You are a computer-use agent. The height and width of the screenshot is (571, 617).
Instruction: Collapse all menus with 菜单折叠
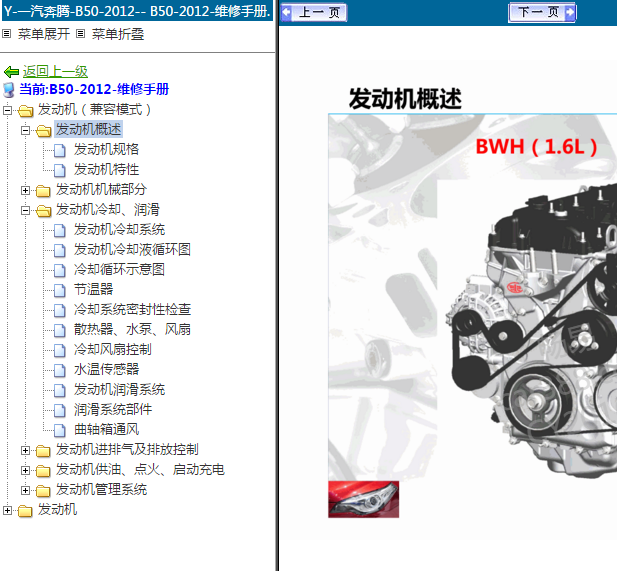[118, 34]
